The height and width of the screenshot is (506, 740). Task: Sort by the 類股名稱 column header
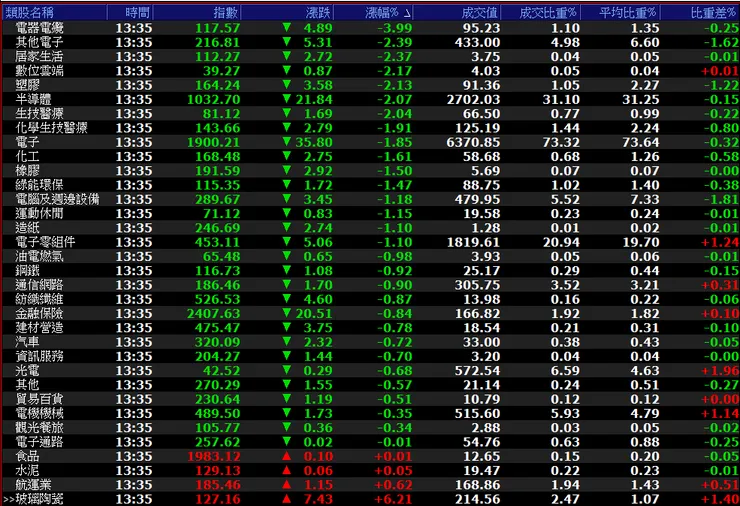pyautogui.click(x=54, y=13)
